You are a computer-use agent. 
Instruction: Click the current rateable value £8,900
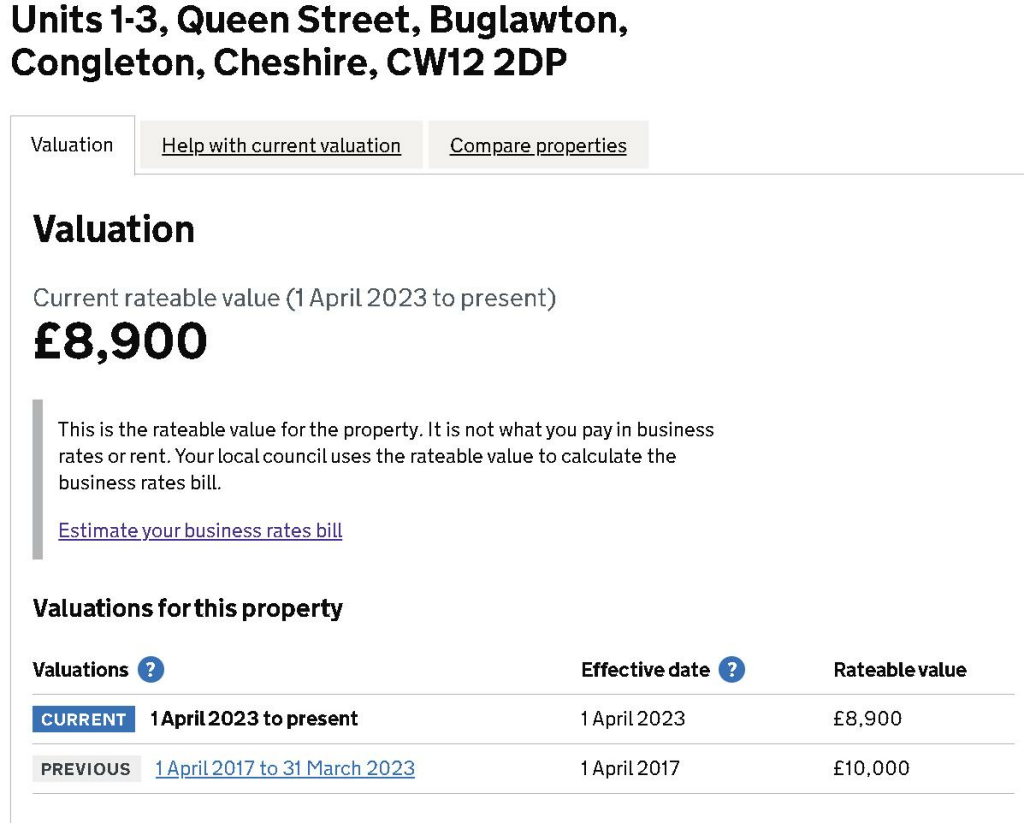tap(120, 342)
